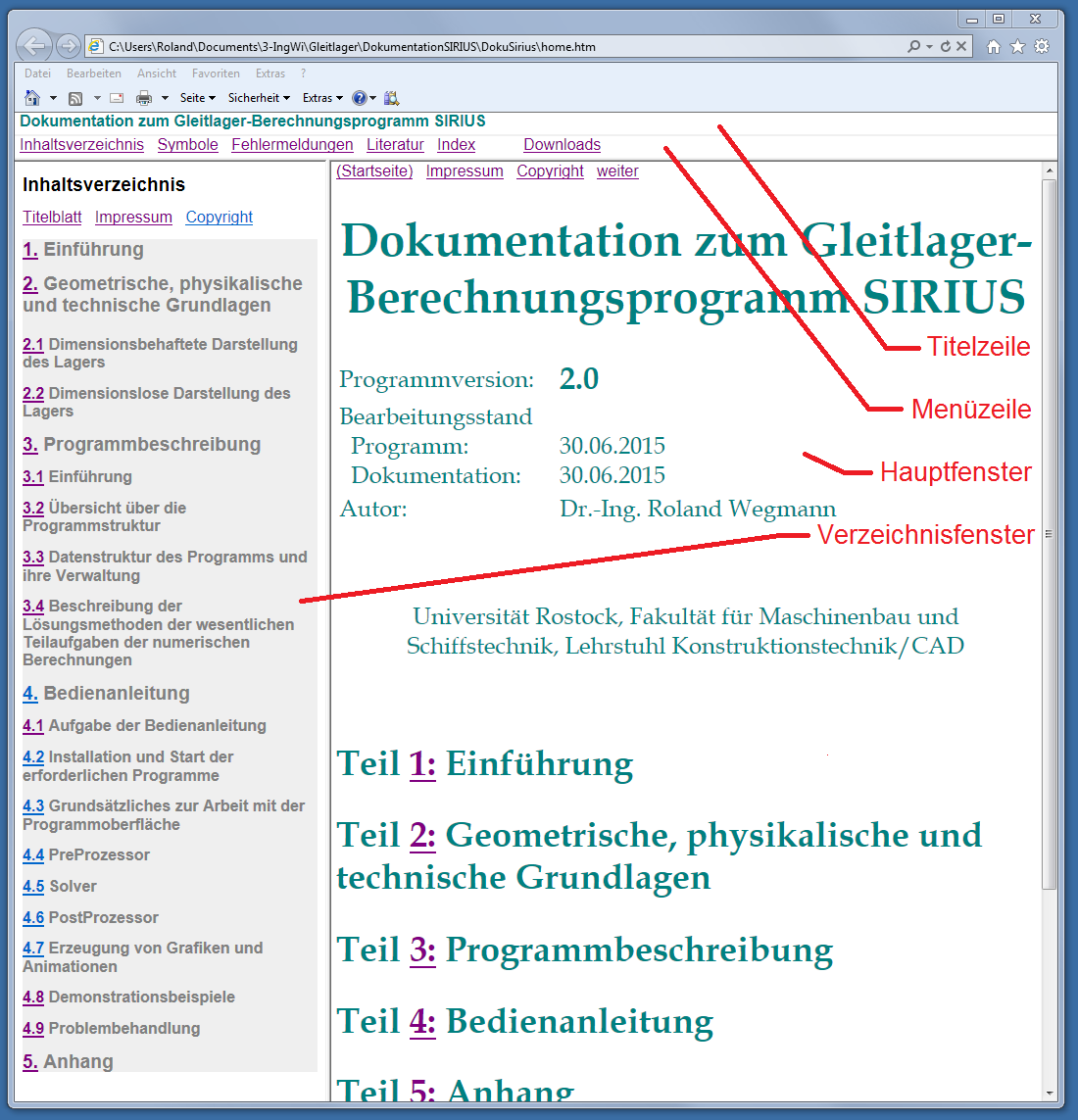1078x1120 pixels.
Task: Open the Literatur link
Action: 395,145
